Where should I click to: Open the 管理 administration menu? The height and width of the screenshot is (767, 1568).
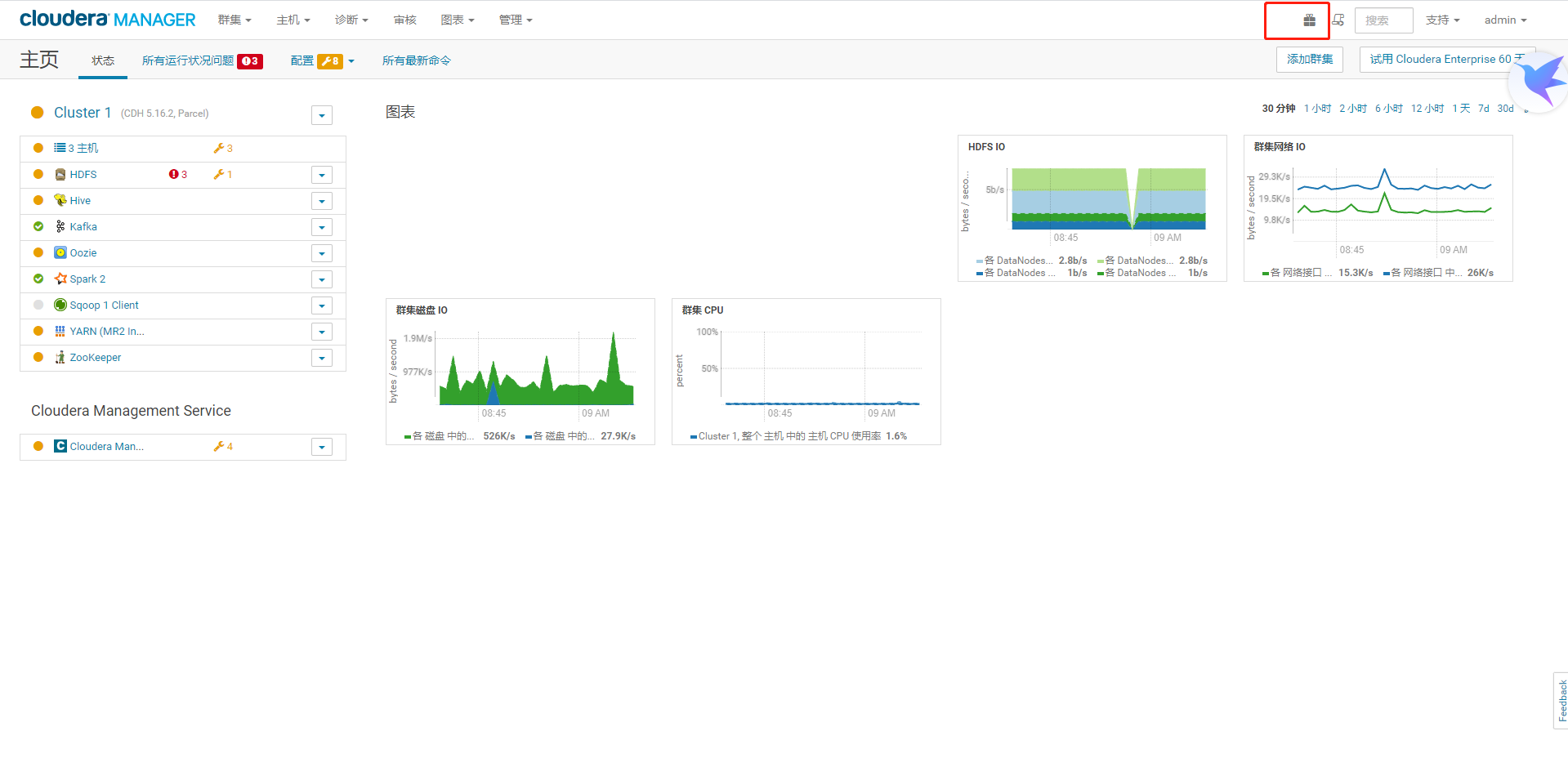[516, 20]
